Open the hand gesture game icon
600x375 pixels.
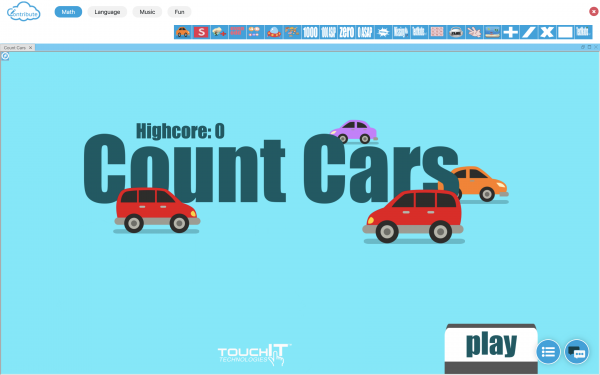tap(474, 32)
